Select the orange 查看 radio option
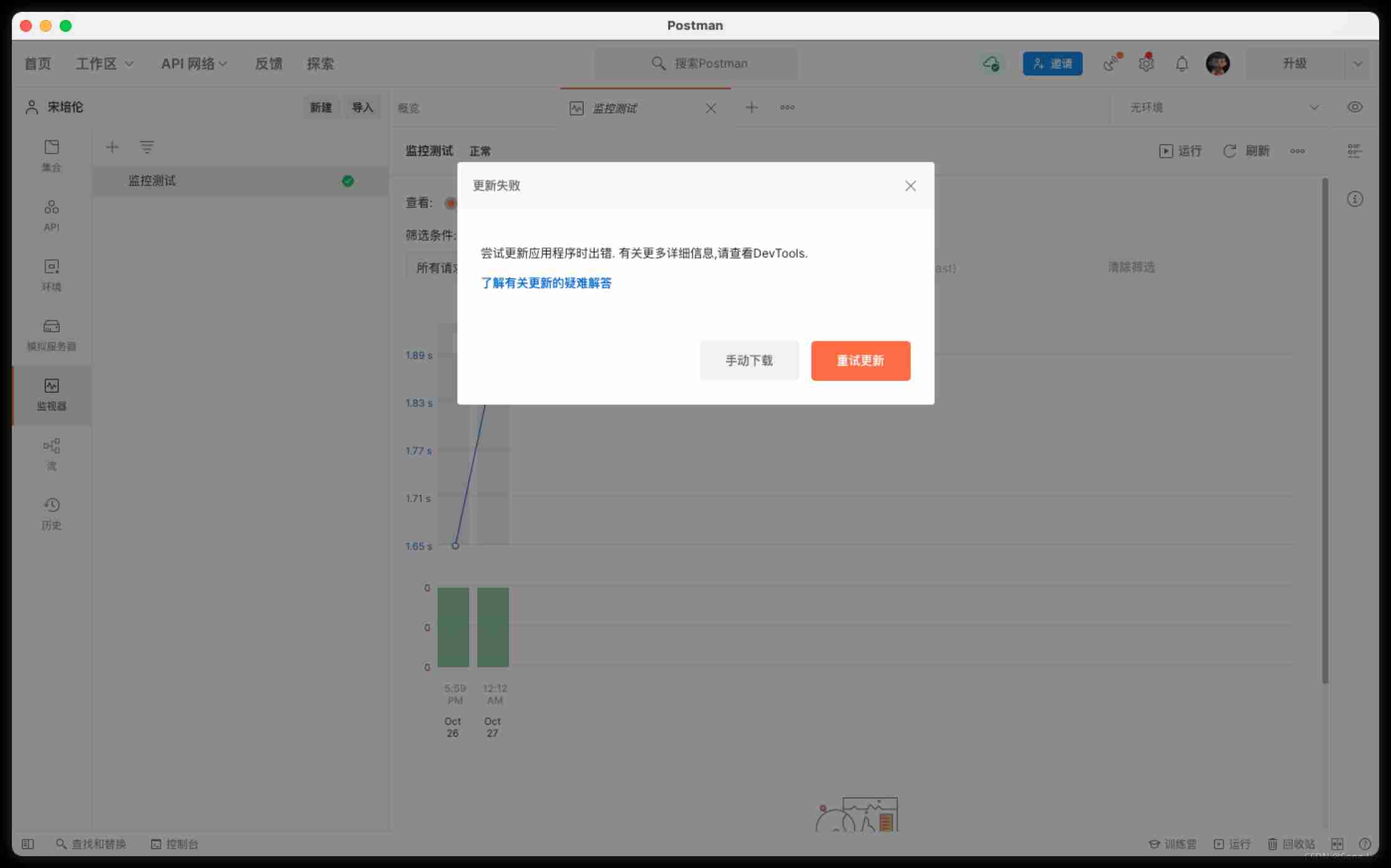 [x=451, y=203]
